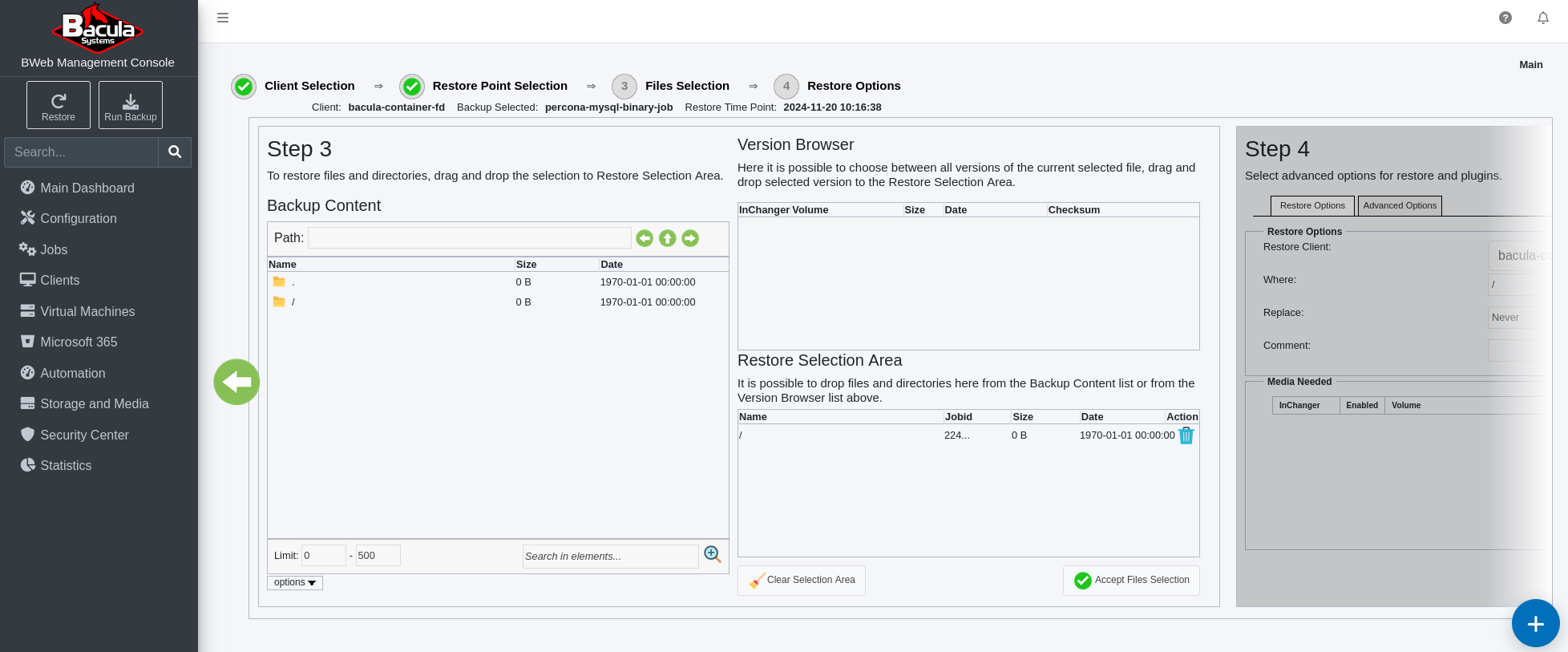
Task: Click the Files Selection step label
Action: click(x=687, y=86)
